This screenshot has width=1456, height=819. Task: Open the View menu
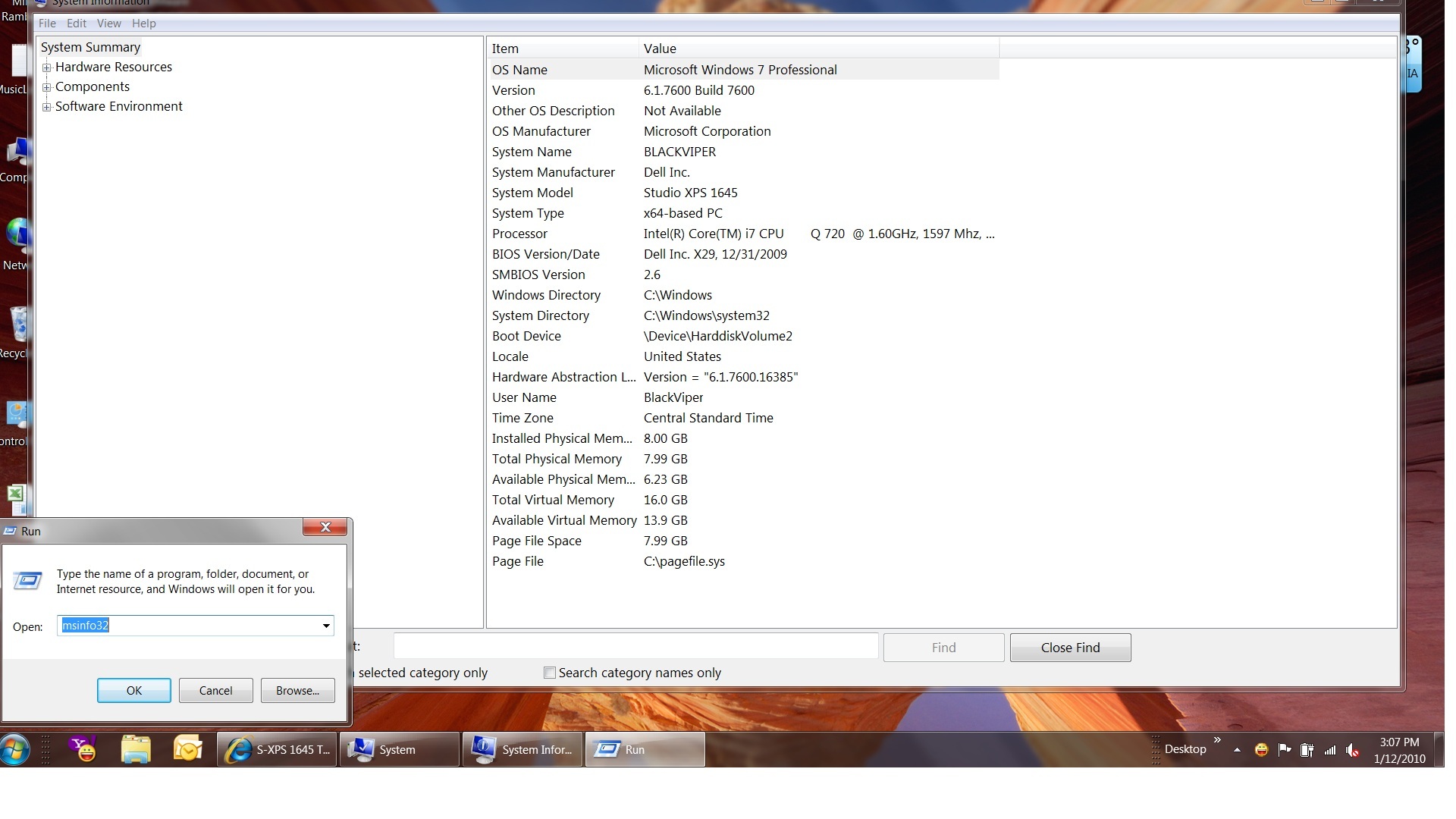coord(109,24)
